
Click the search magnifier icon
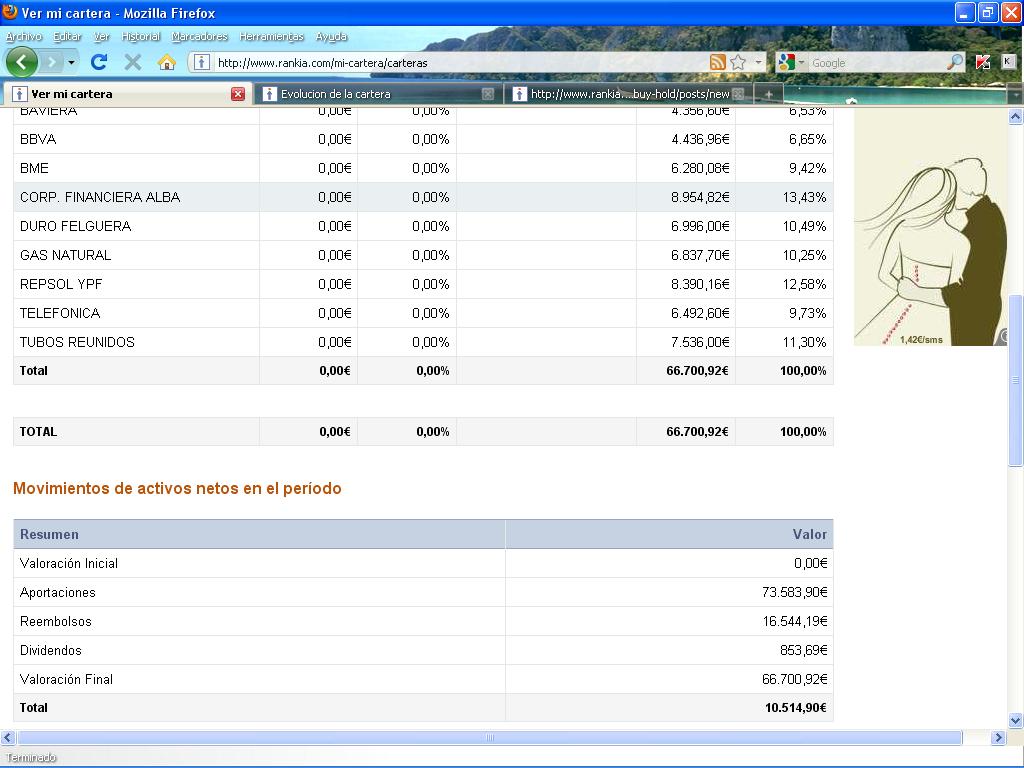tap(955, 62)
